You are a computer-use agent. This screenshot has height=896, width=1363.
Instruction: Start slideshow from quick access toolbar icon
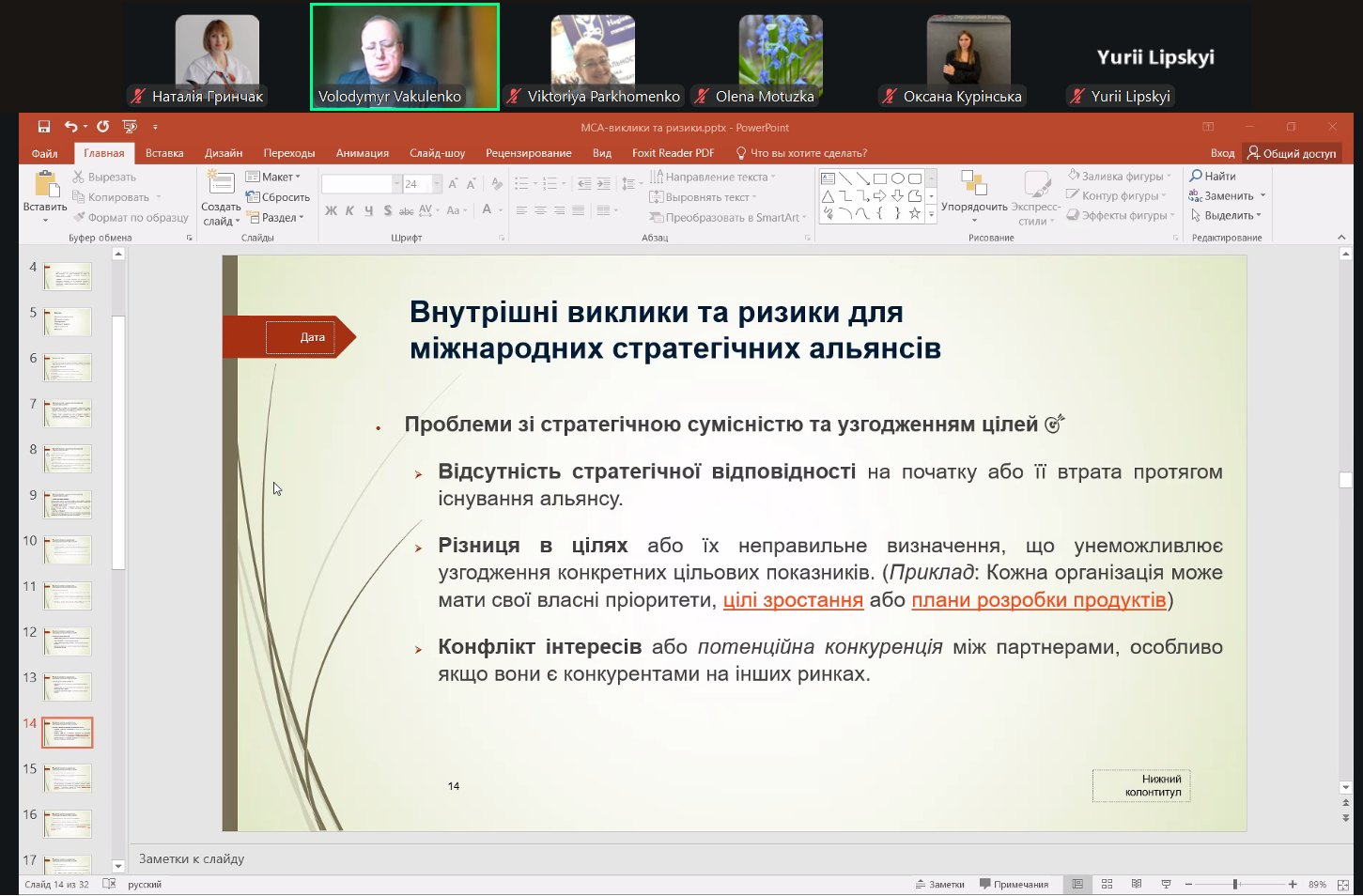130,127
